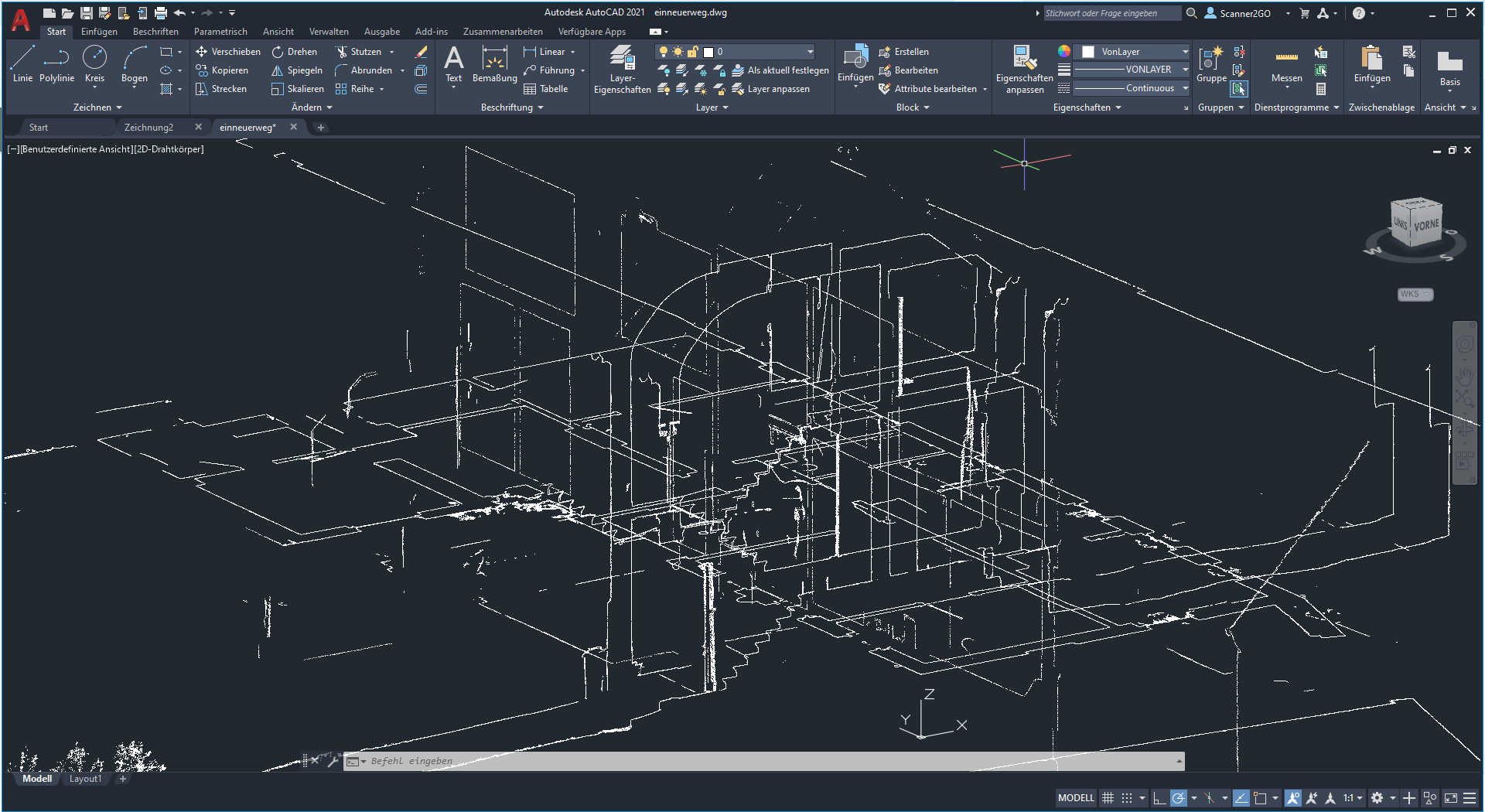Insert a Tabelle table

(546, 89)
